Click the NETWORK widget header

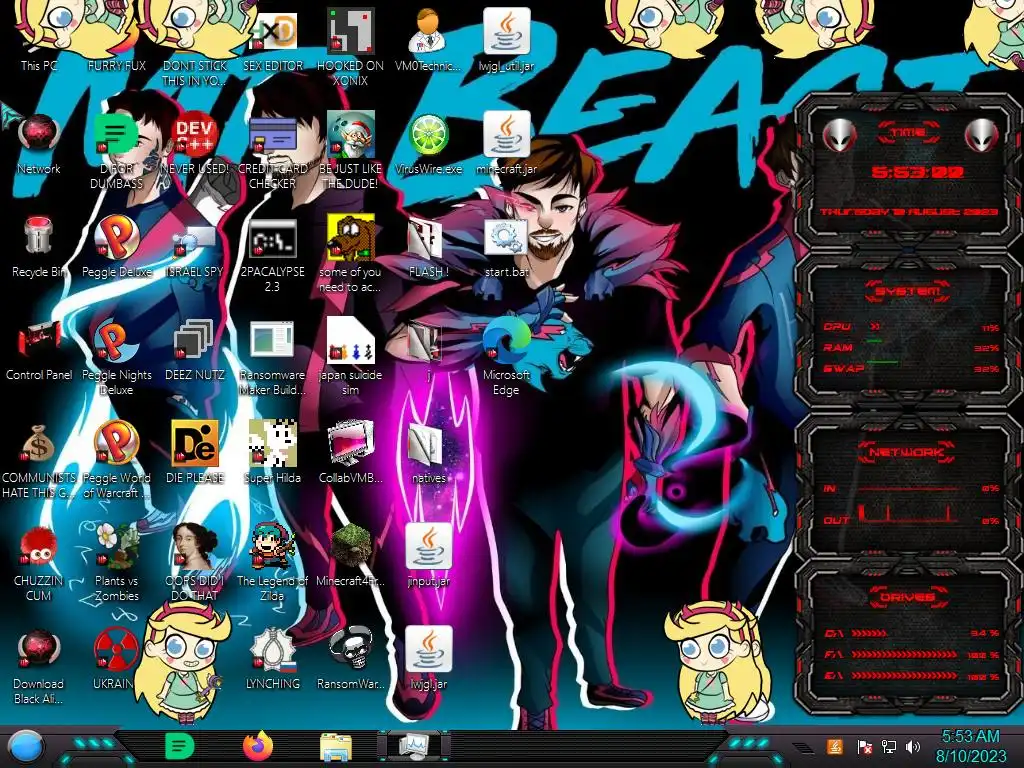coord(908,452)
